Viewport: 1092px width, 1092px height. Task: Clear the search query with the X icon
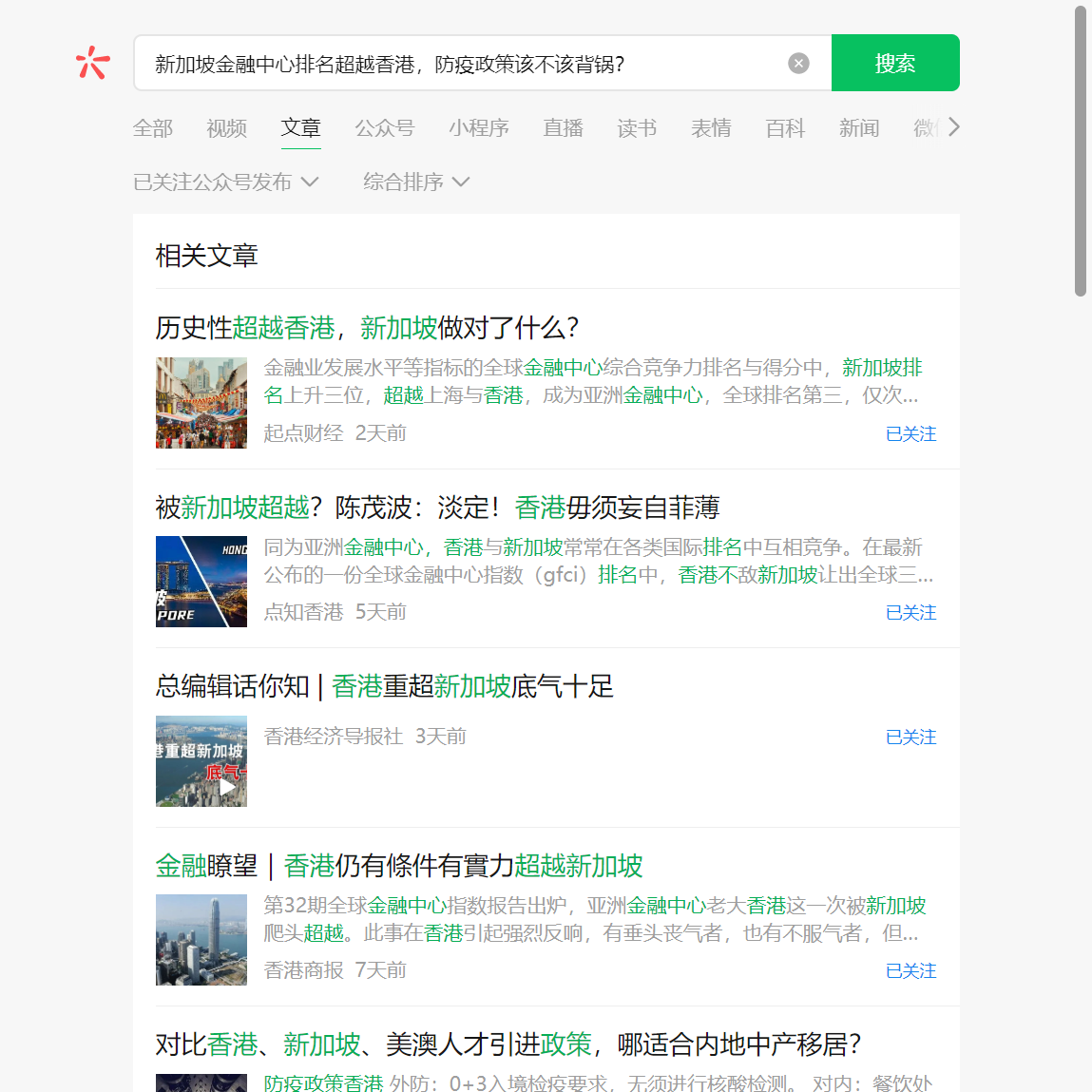(x=798, y=64)
